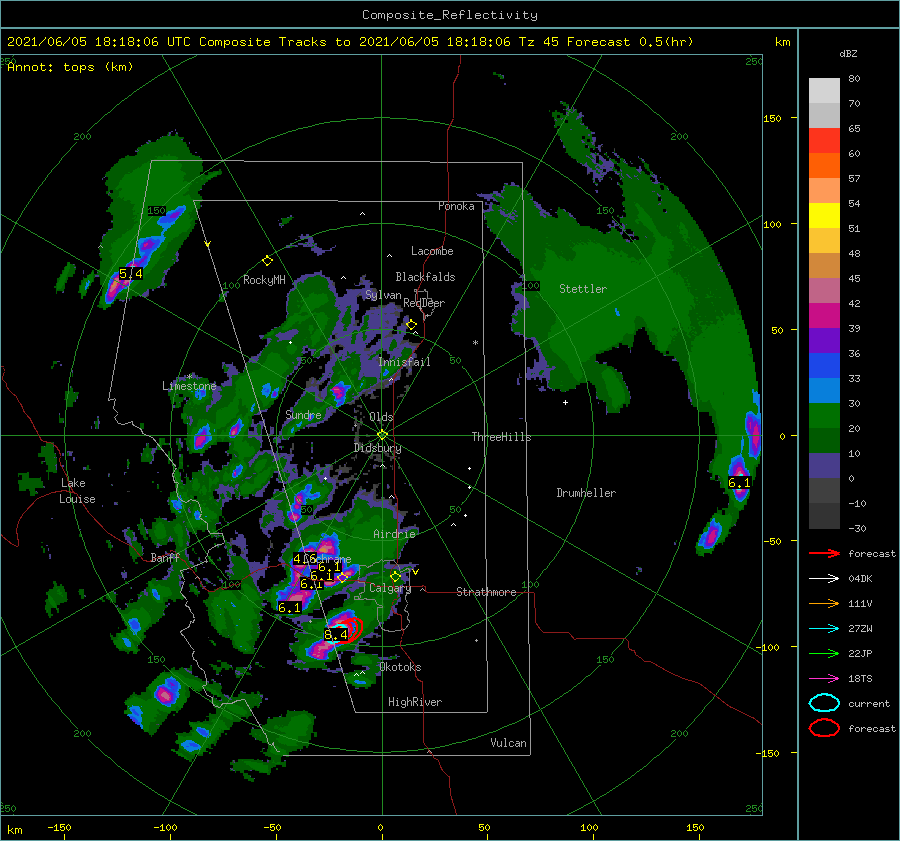Screen dimensions: 900x841
Task: Select the cyan 27ZW track arrow
Action: [x=824, y=629]
